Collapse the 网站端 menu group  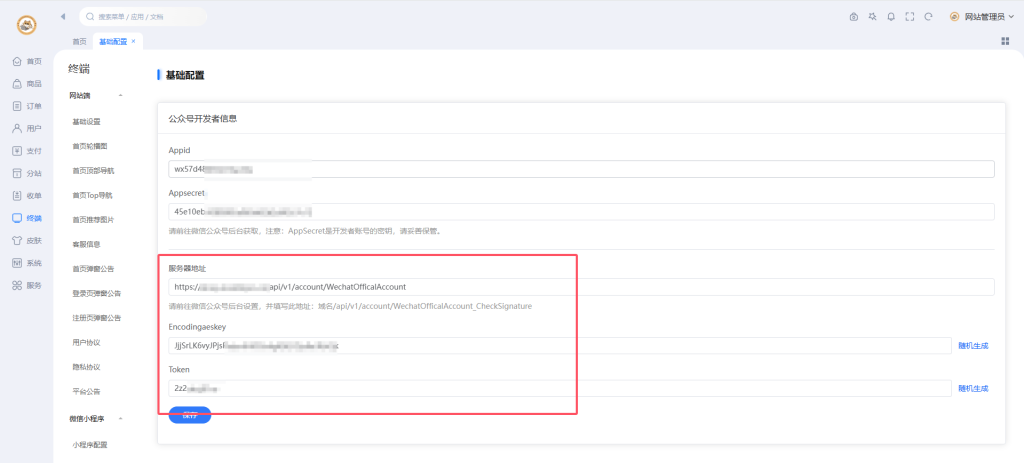[120, 96]
